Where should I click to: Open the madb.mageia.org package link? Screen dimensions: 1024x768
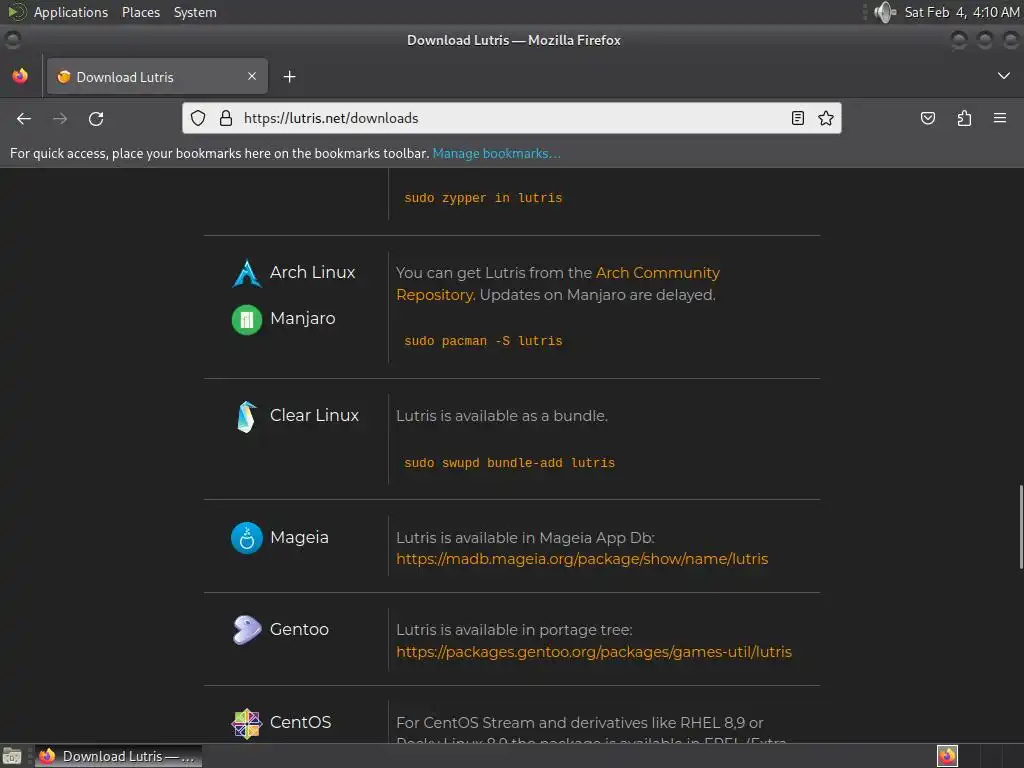pos(582,559)
